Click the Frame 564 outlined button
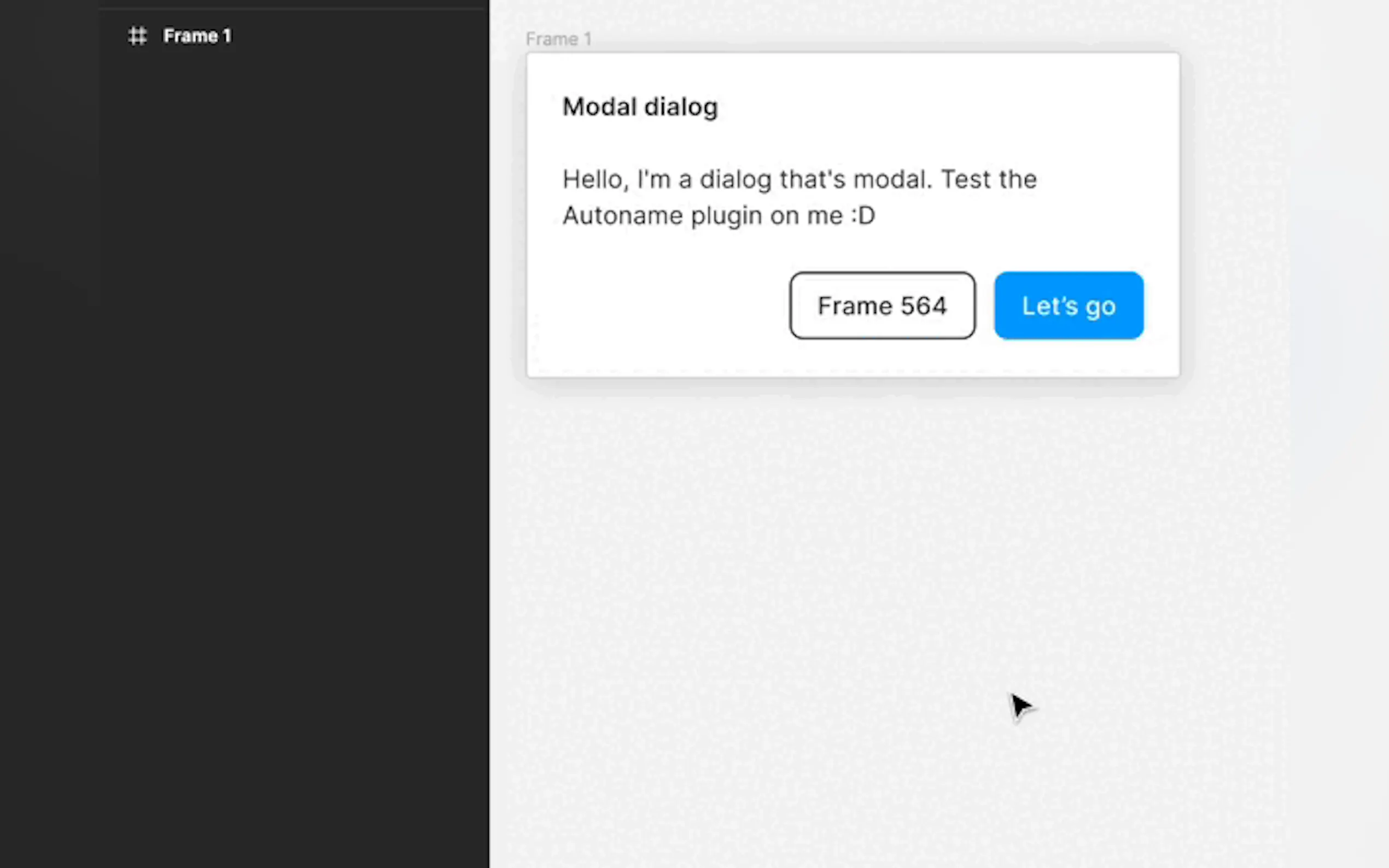1389x868 pixels. coord(882,306)
